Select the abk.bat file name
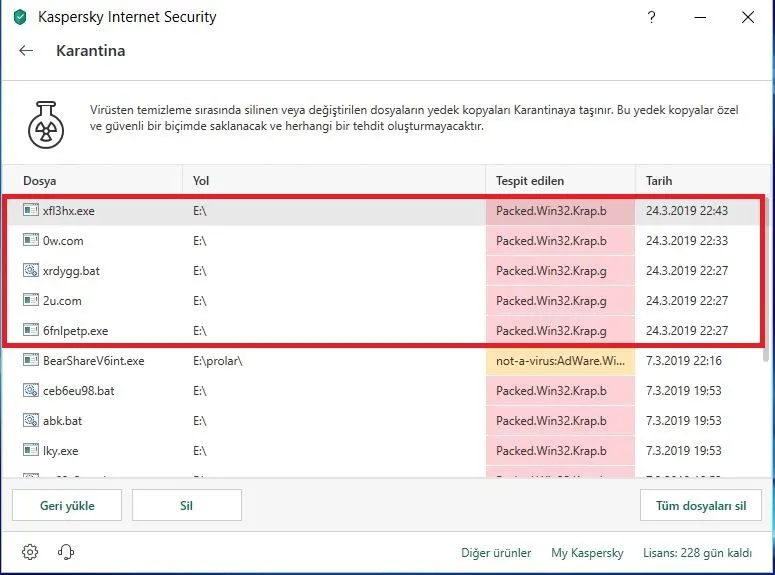This screenshot has width=775, height=575. click(x=62, y=421)
